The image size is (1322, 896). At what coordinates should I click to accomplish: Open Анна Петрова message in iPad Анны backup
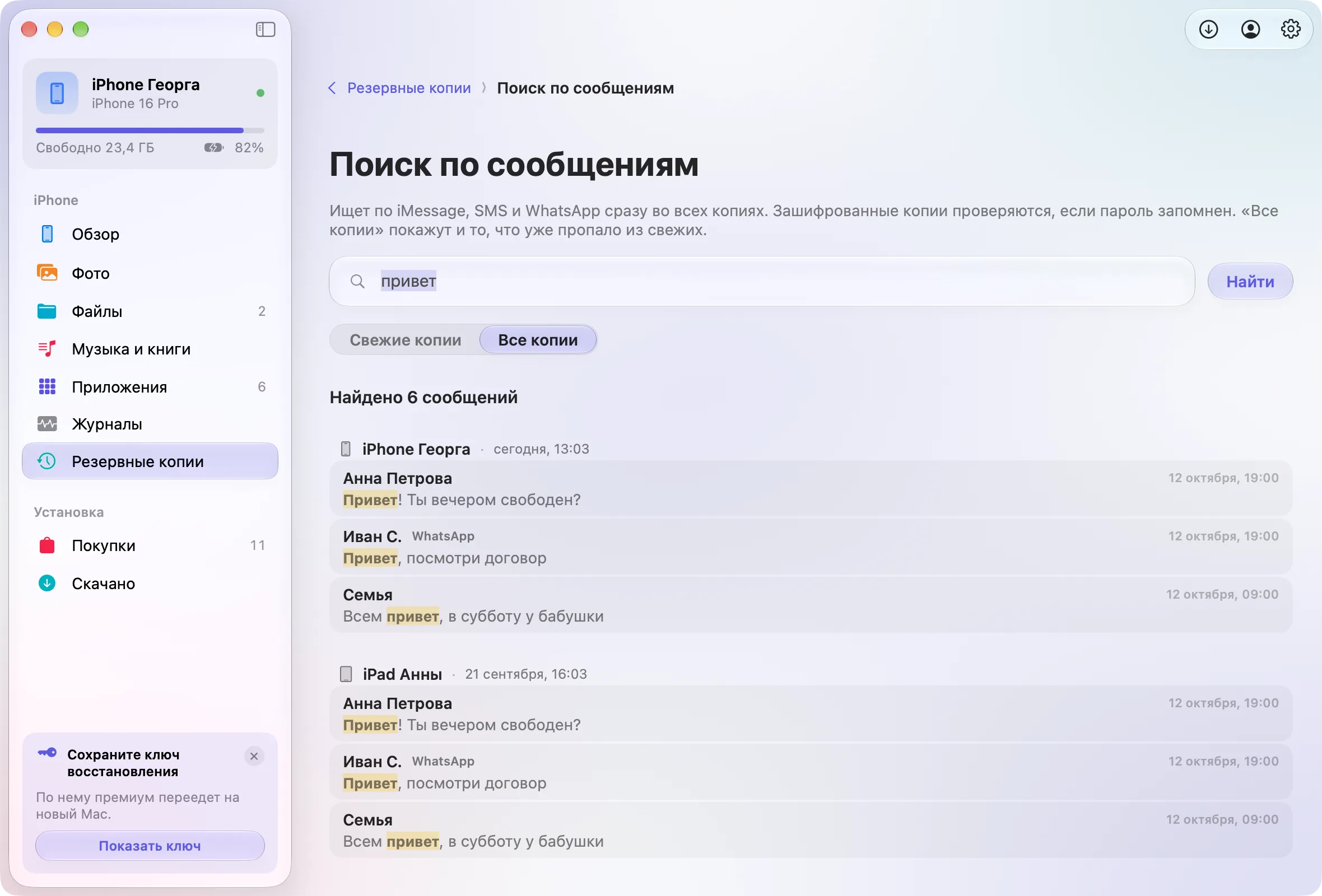click(811, 713)
